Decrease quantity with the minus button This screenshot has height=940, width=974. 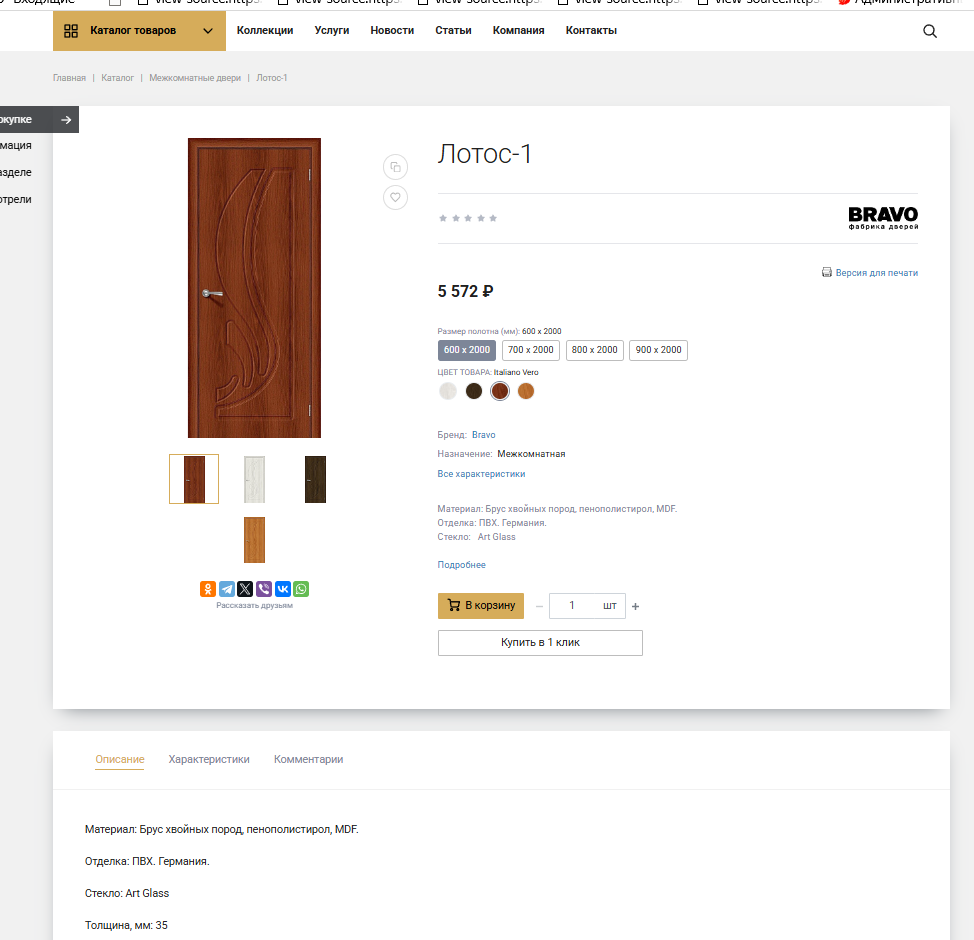pyautogui.click(x=540, y=606)
